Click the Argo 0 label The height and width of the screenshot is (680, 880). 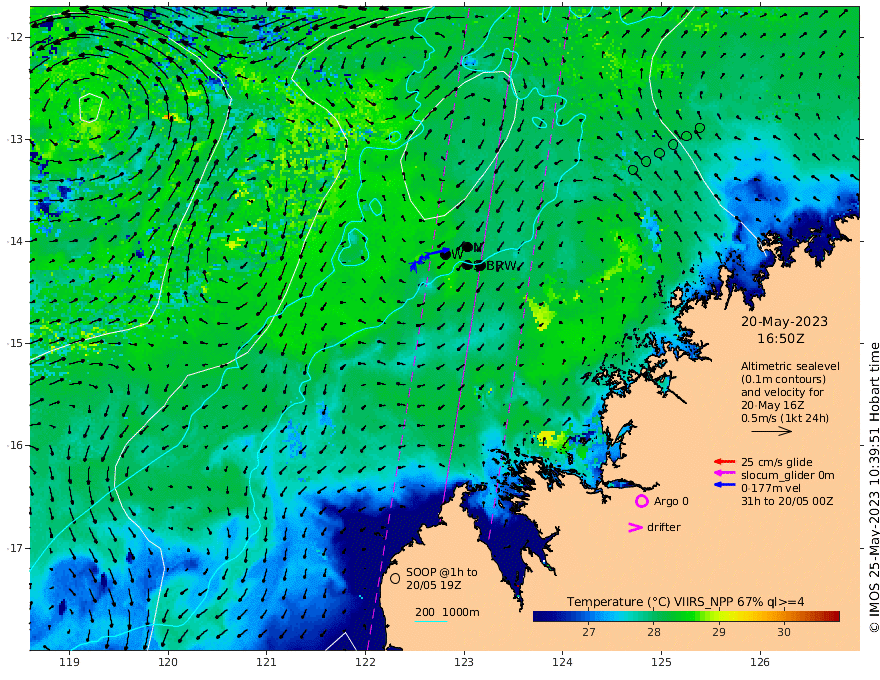pyautogui.click(x=671, y=501)
